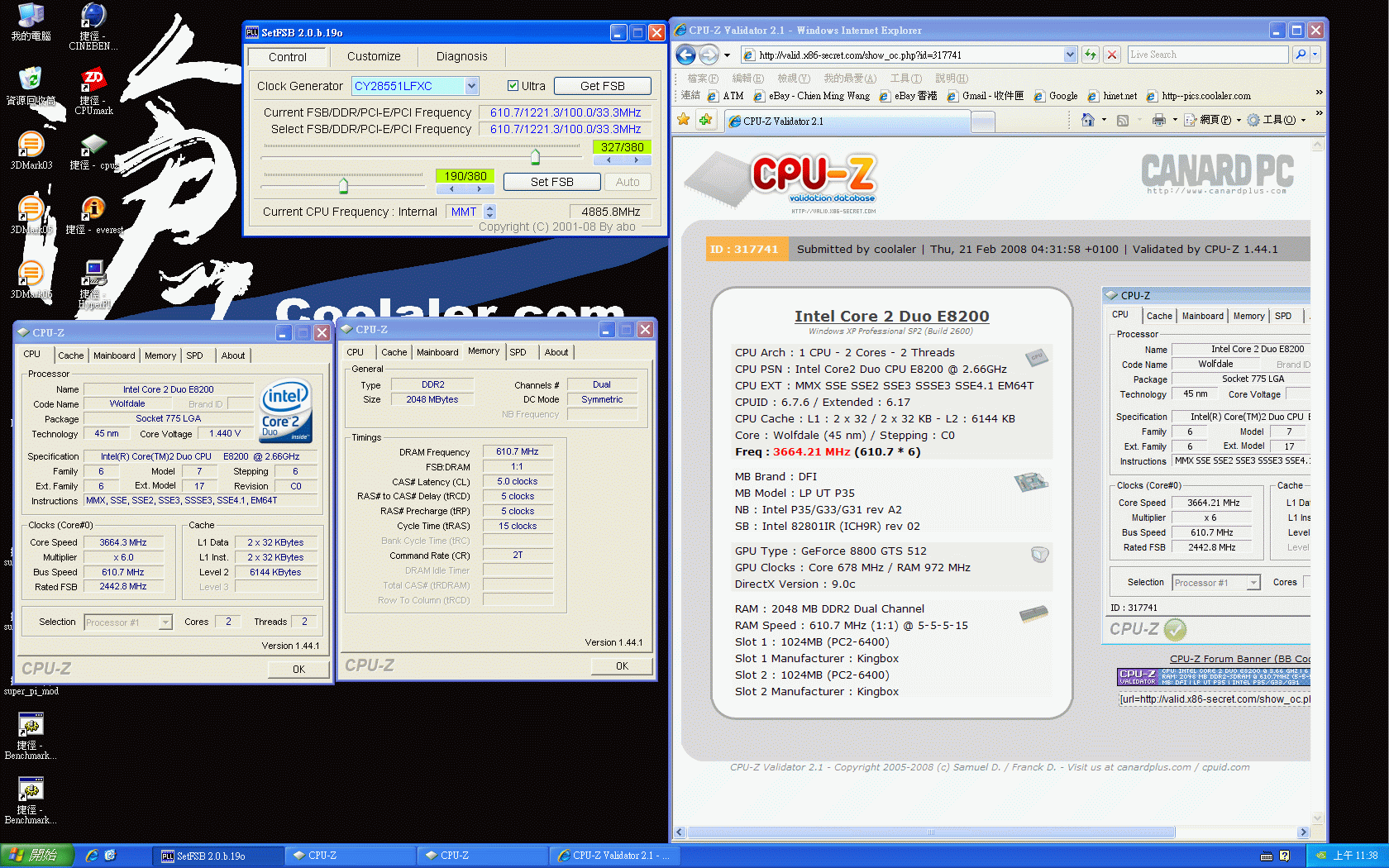Click OK in the left CPU-Z window

[x=298, y=670]
